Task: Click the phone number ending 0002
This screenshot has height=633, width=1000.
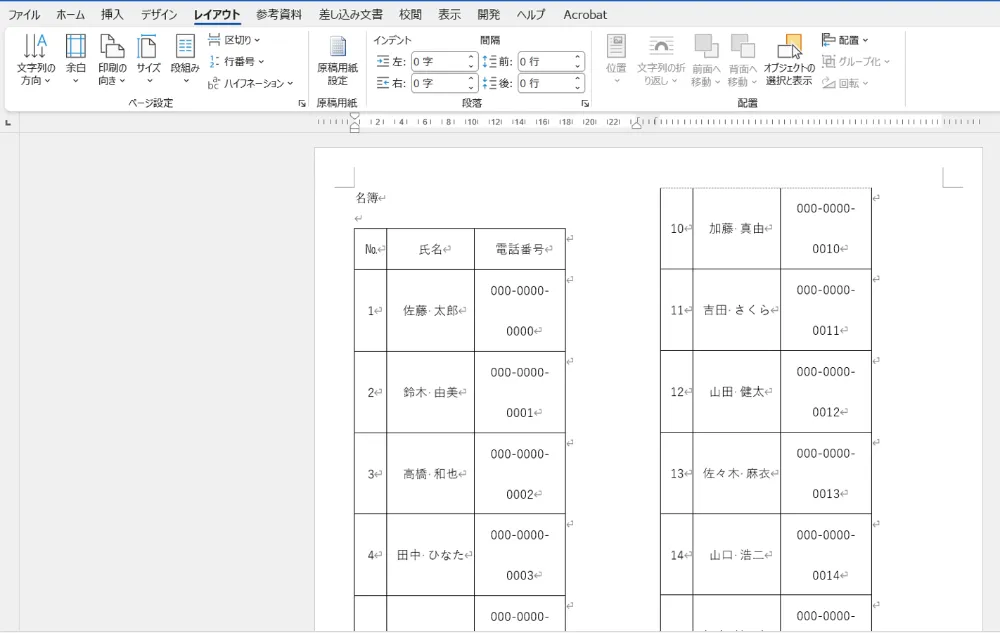Action: point(520,474)
